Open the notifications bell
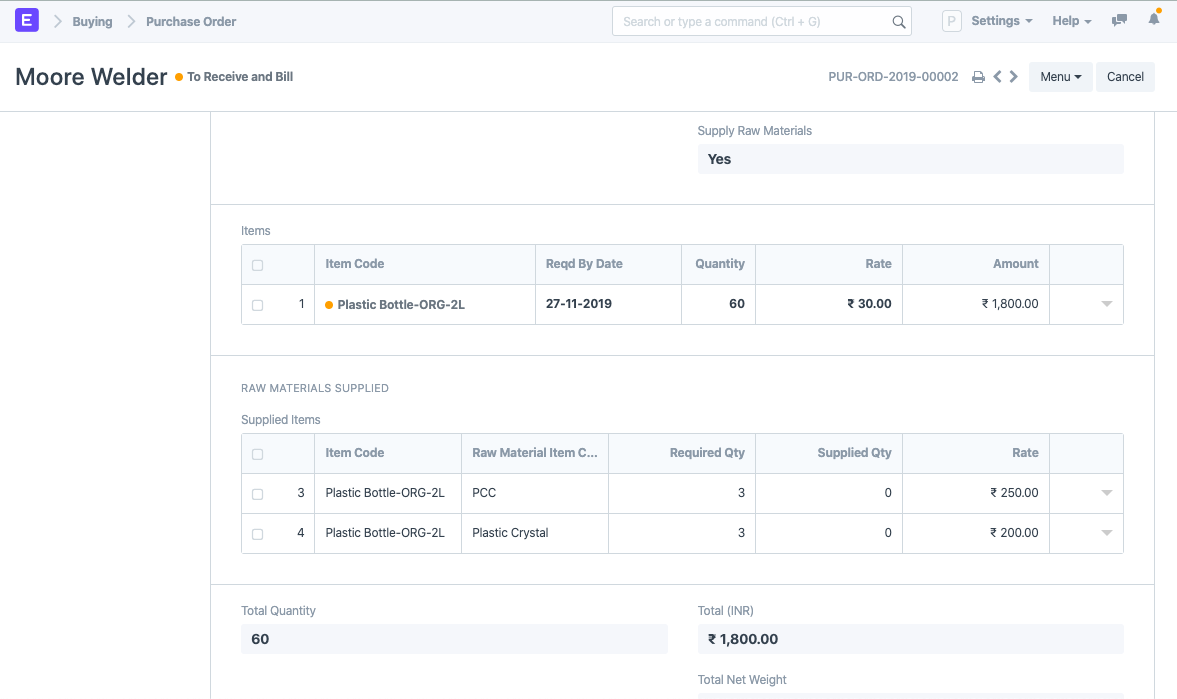The height and width of the screenshot is (699, 1177). point(1154,20)
